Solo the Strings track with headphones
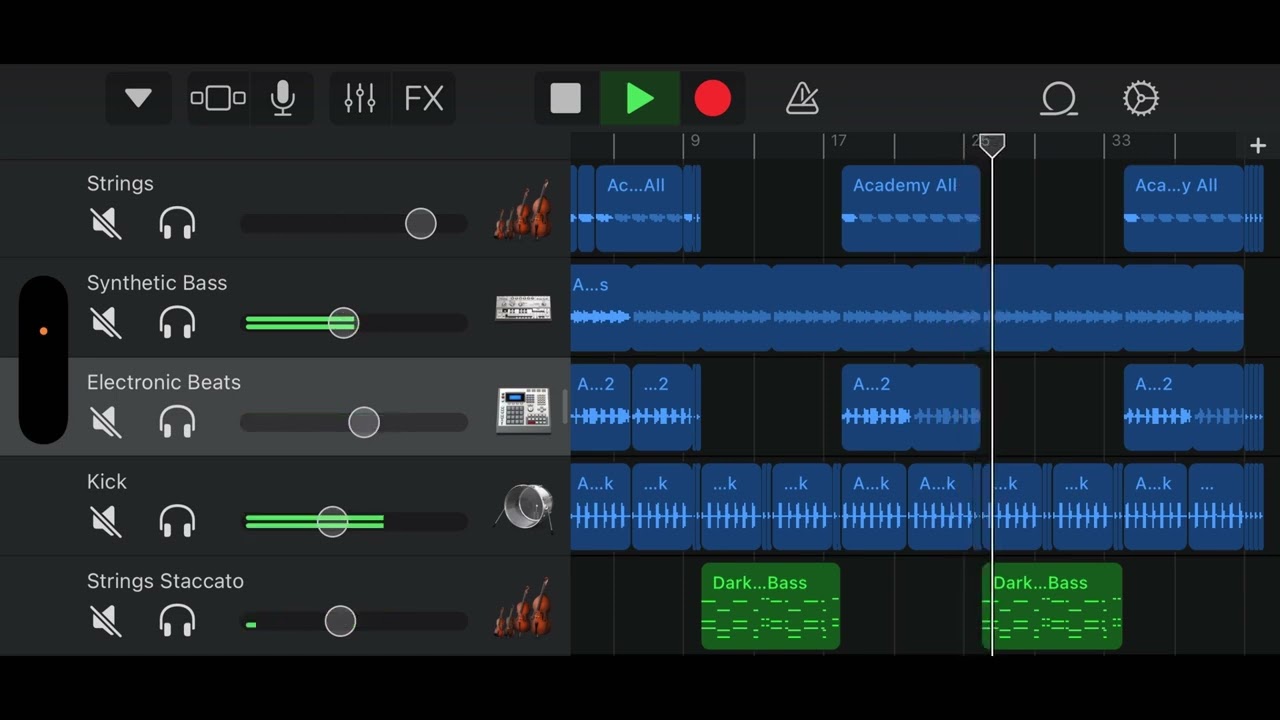Image resolution: width=1280 pixels, height=720 pixels. [177, 223]
